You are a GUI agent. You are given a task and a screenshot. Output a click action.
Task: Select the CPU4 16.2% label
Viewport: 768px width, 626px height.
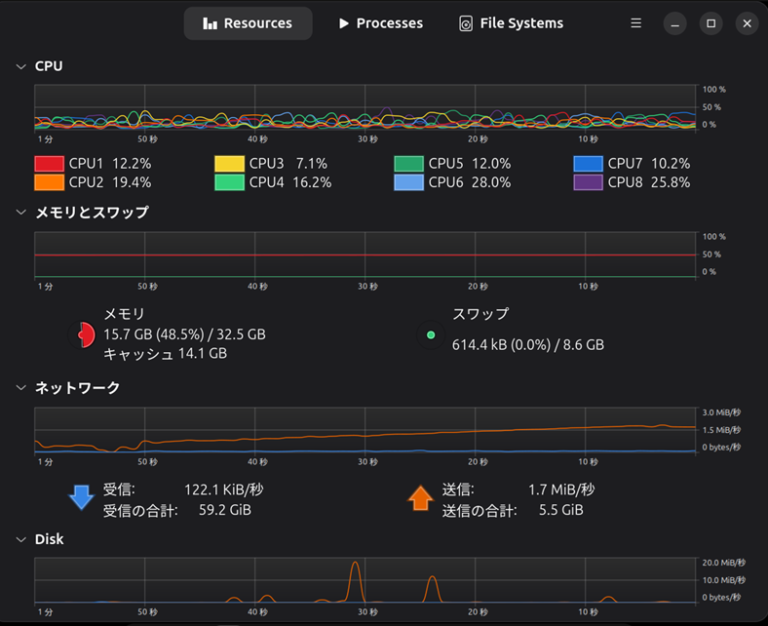pos(290,182)
